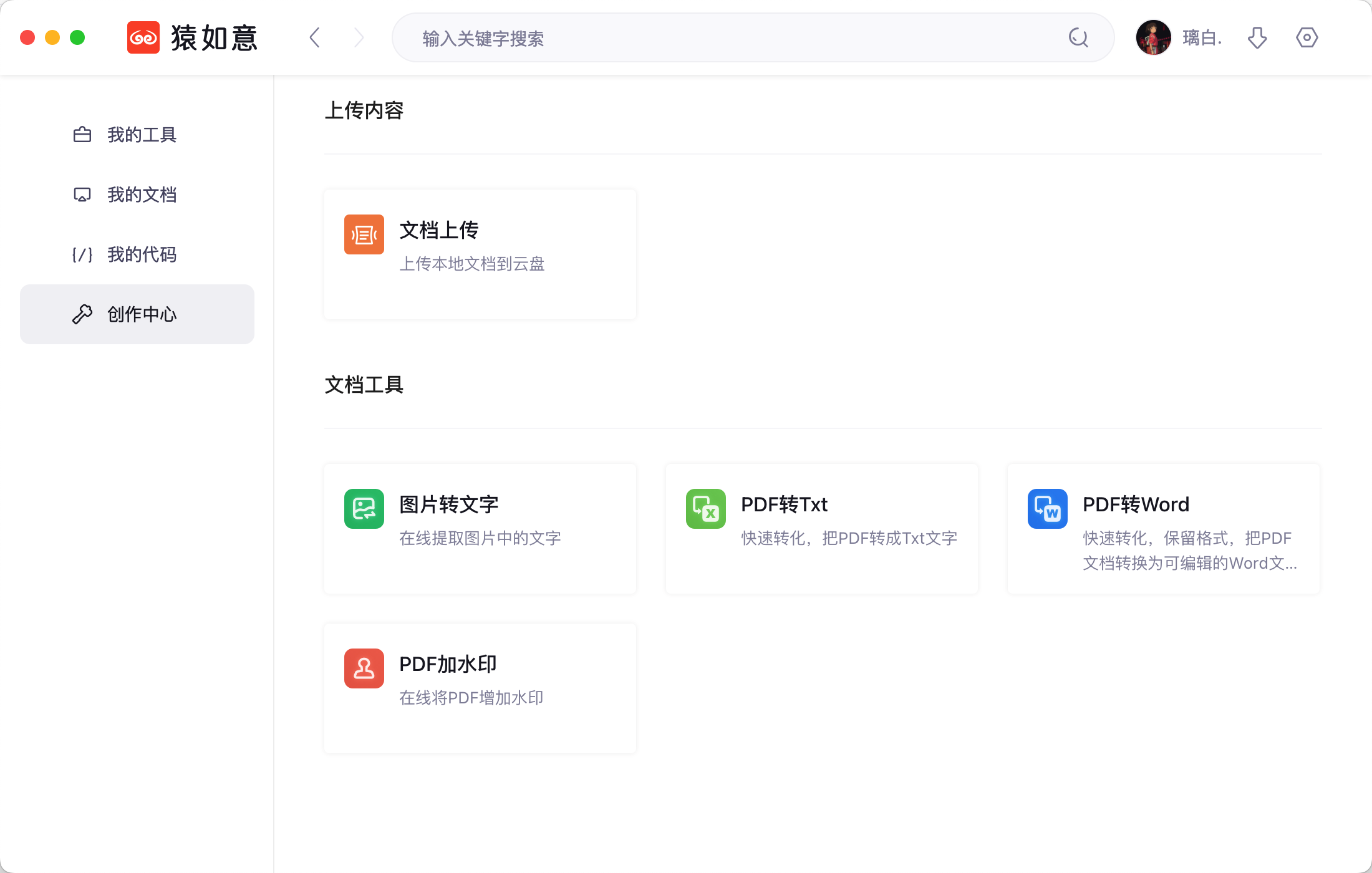Screen dimensions: 1372x873
Task: Open settings hexagon icon
Action: (x=1307, y=37)
